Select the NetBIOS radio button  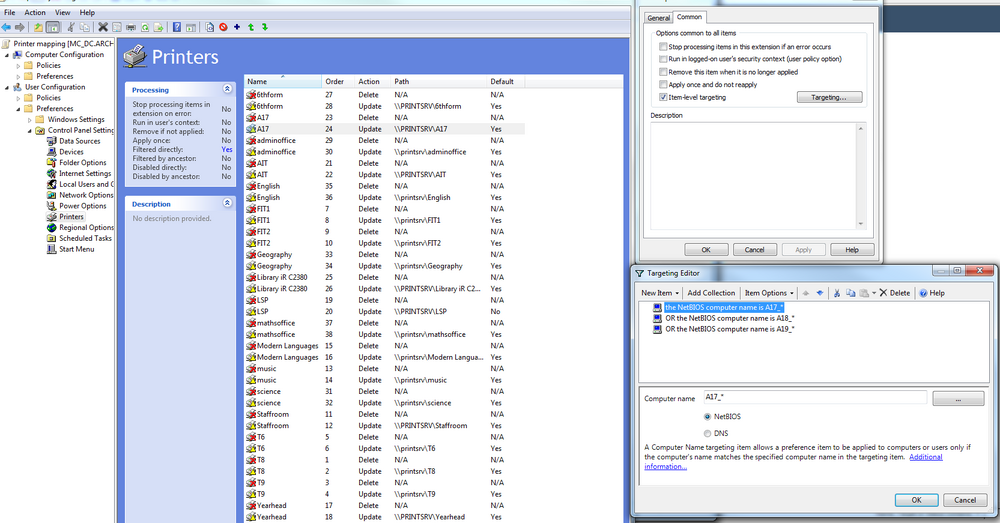[x=707, y=416]
